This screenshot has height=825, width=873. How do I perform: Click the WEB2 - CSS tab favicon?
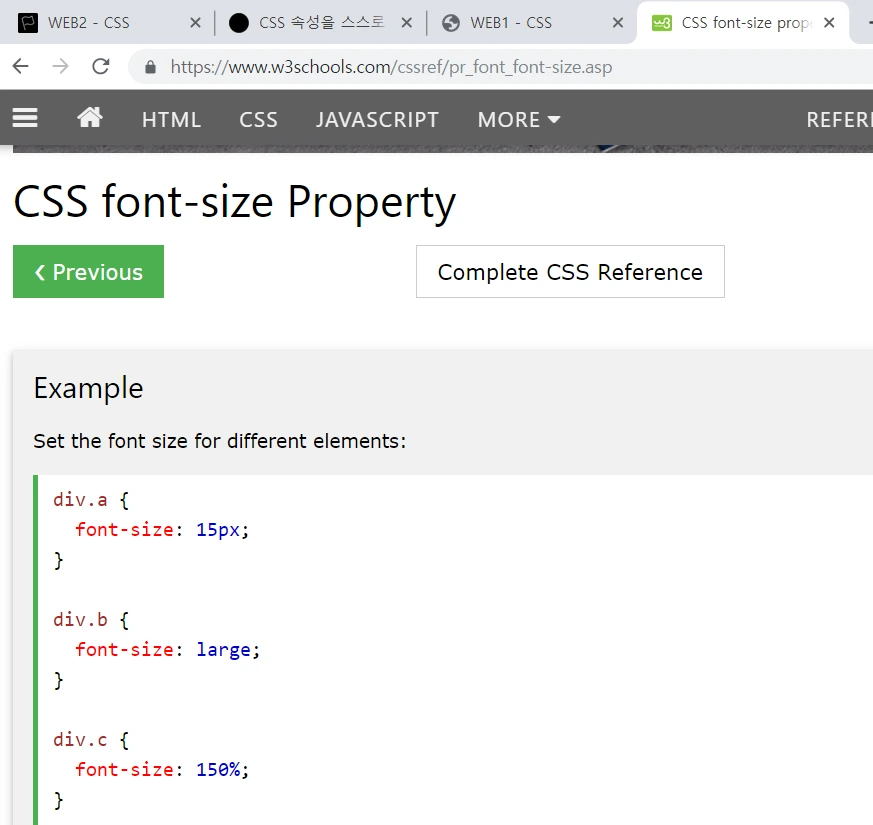tap(28, 23)
